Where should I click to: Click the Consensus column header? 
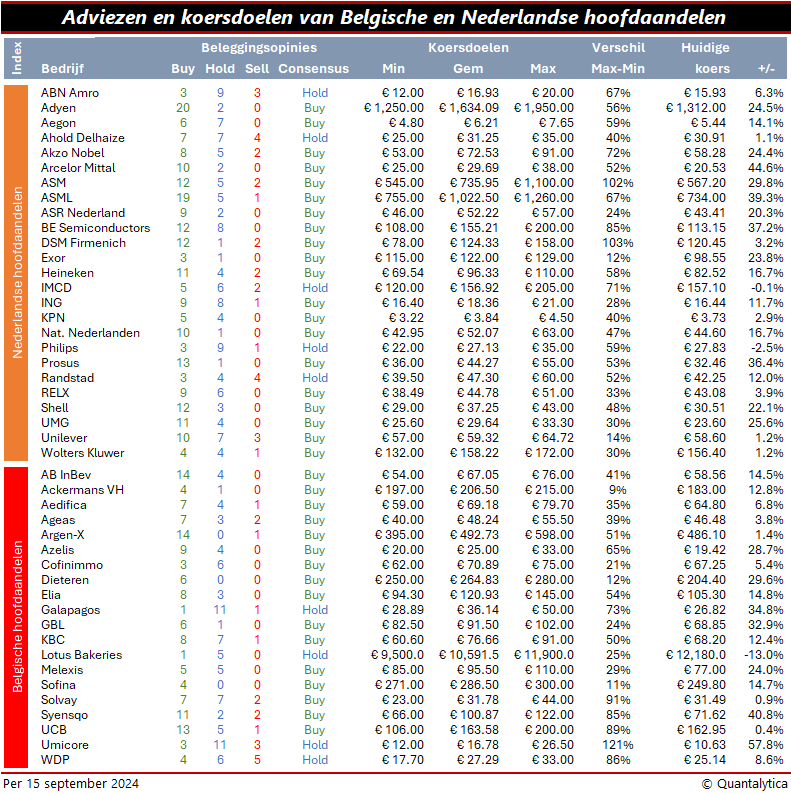click(x=314, y=68)
